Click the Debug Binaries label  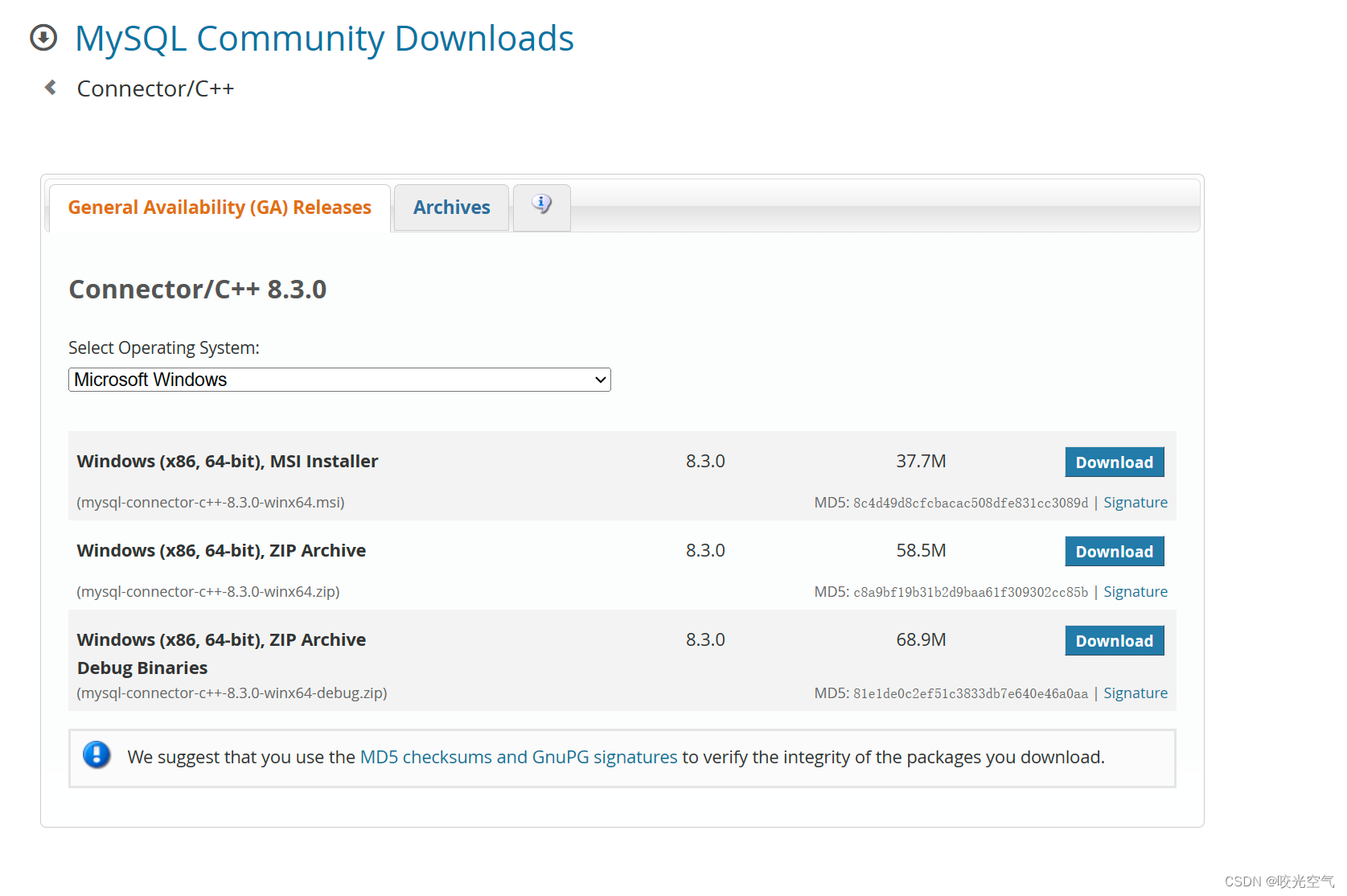(142, 668)
